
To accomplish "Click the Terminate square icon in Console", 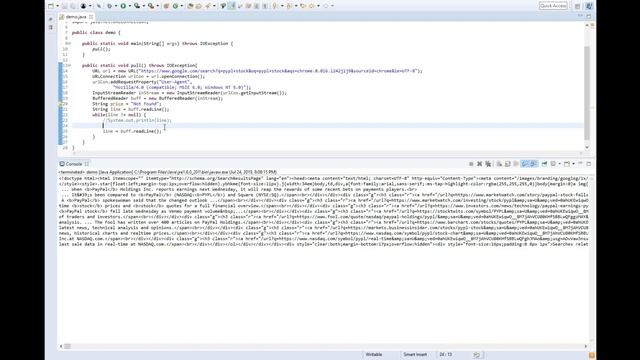I will point(471,164).
